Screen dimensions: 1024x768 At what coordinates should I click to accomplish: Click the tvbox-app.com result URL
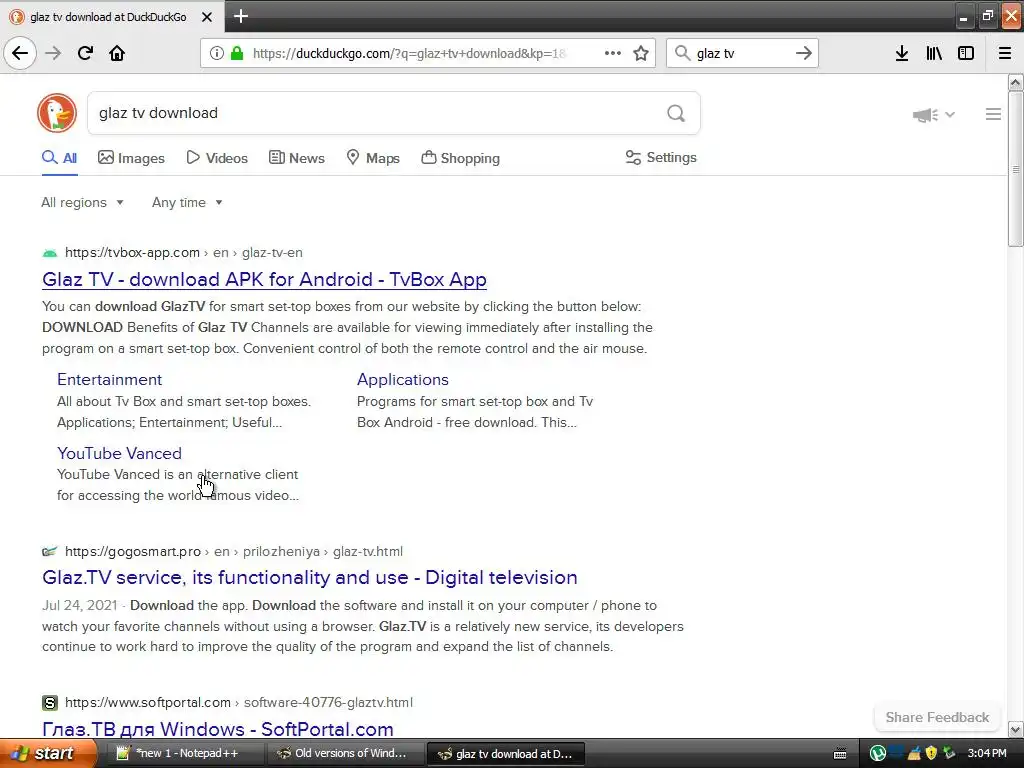[184, 253]
